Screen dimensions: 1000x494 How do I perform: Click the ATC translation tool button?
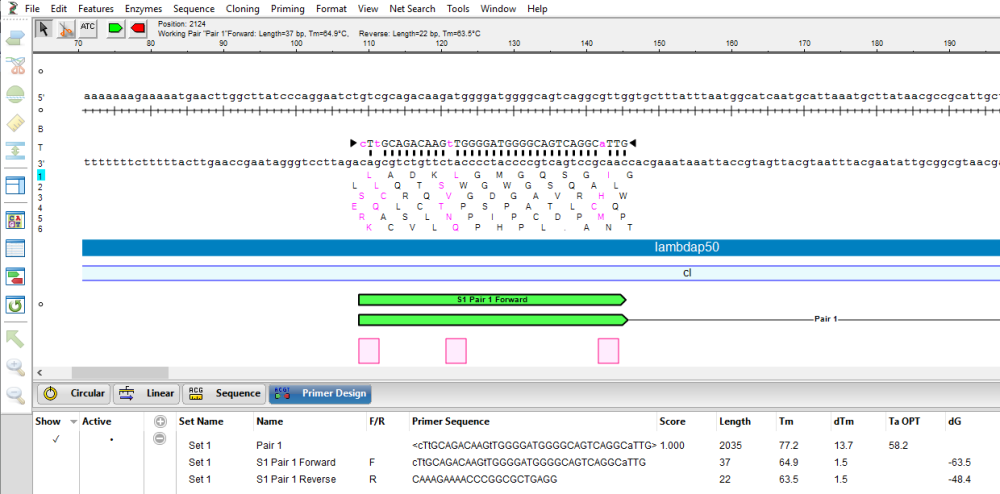(x=87, y=27)
